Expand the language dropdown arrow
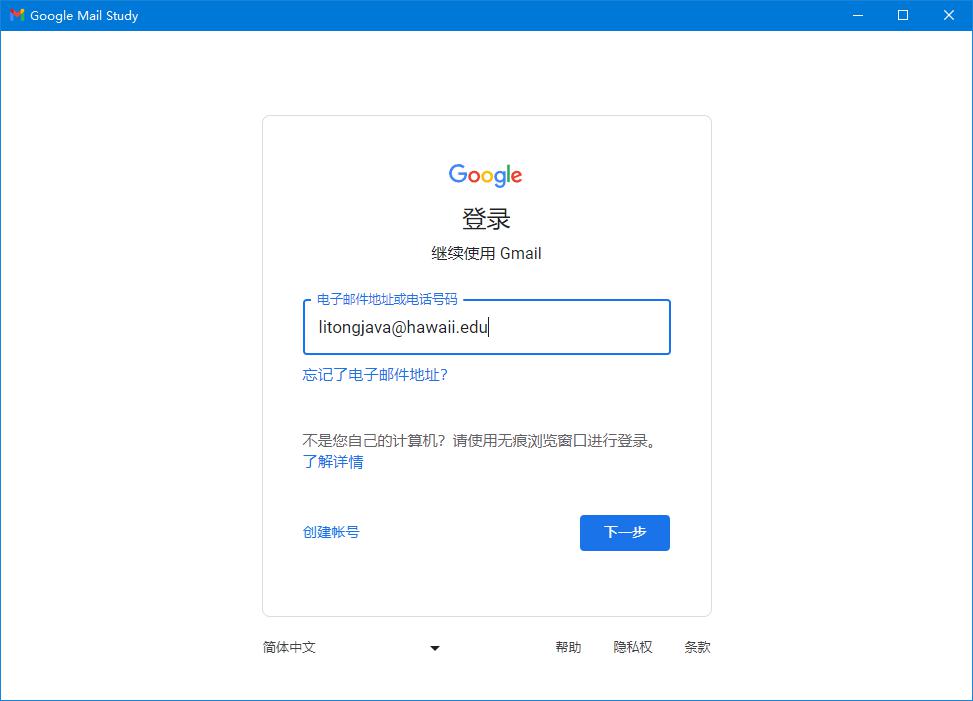Screen dimensions: 973x701 tap(434, 648)
